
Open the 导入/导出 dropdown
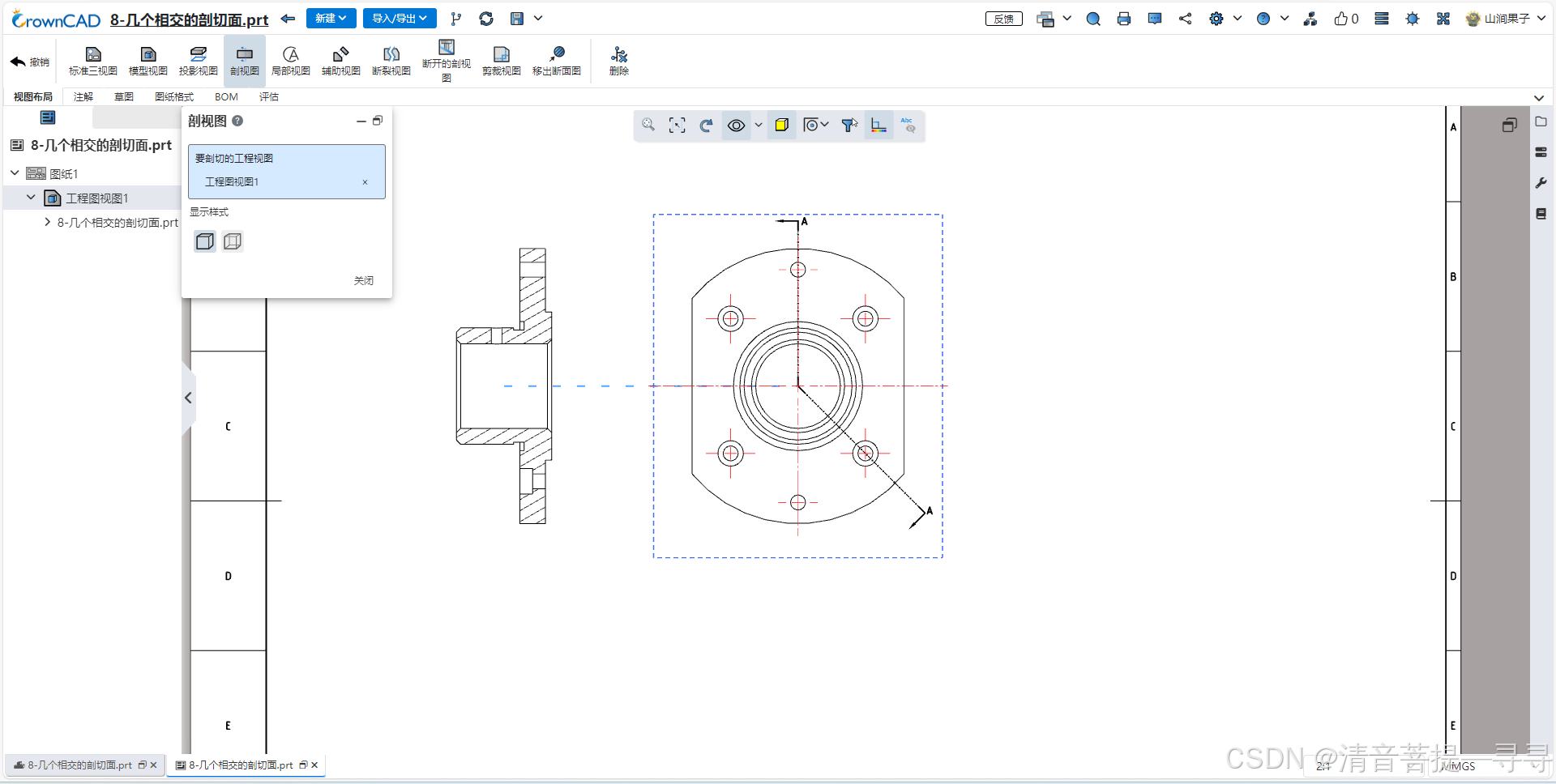(400, 18)
